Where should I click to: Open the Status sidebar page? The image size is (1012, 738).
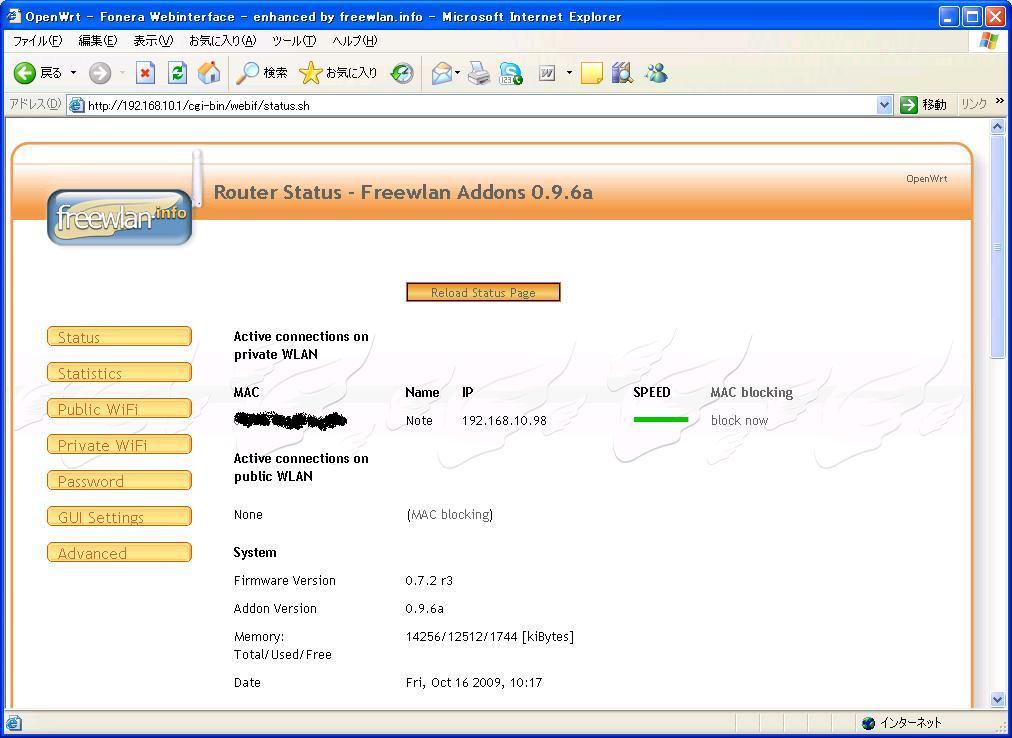tap(119, 336)
